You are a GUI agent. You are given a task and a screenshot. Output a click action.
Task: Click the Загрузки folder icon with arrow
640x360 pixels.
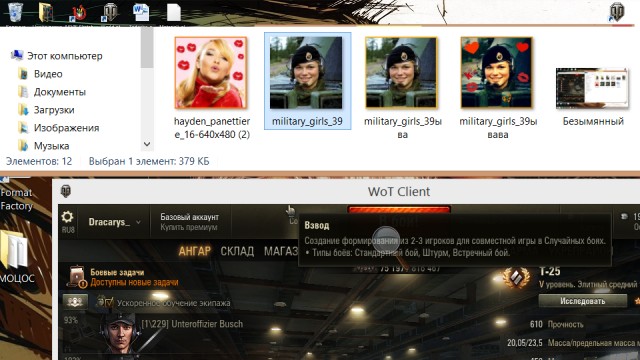24,110
